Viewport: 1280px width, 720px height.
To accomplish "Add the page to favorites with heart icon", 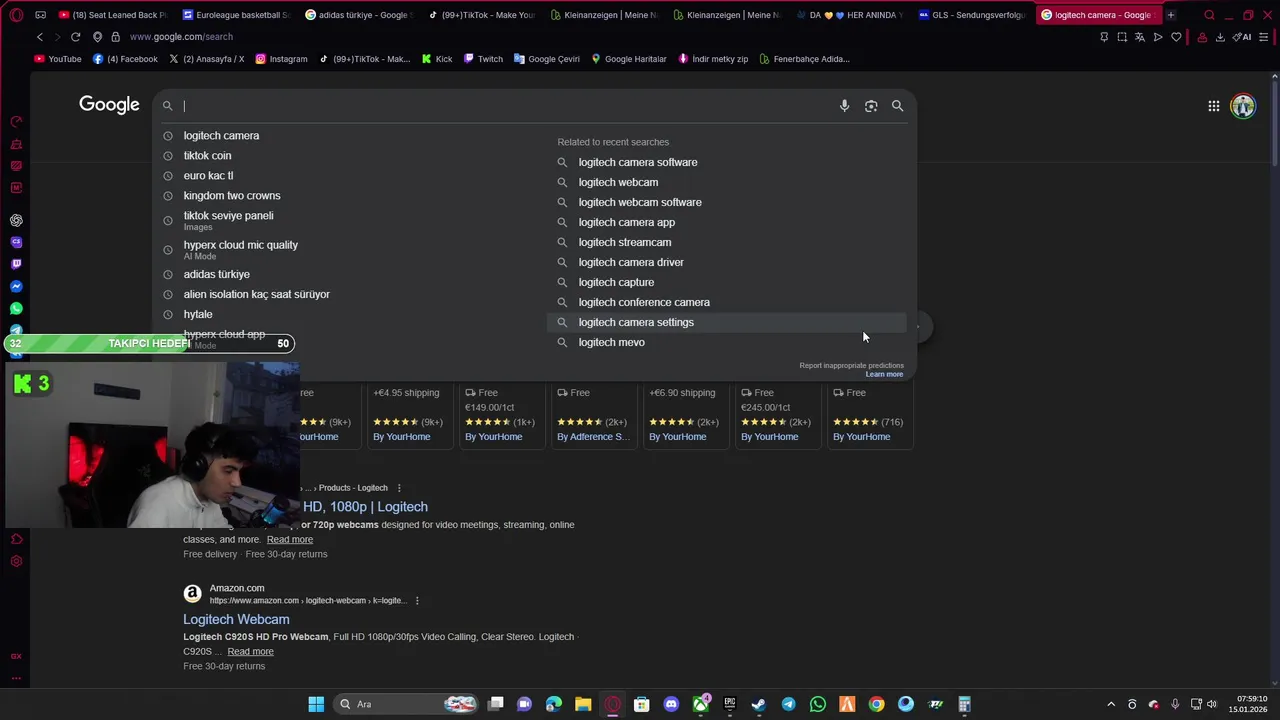I will (1176, 37).
